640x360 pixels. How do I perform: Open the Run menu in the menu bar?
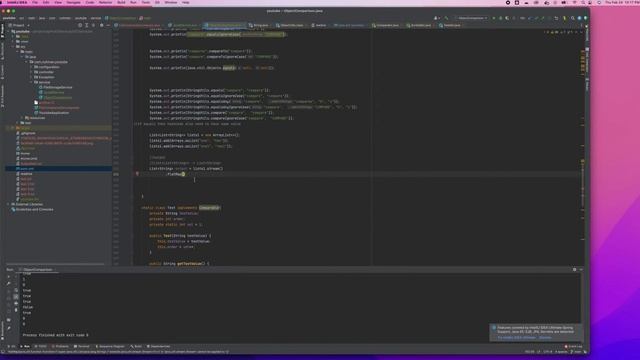pyautogui.click(x=133, y=2)
